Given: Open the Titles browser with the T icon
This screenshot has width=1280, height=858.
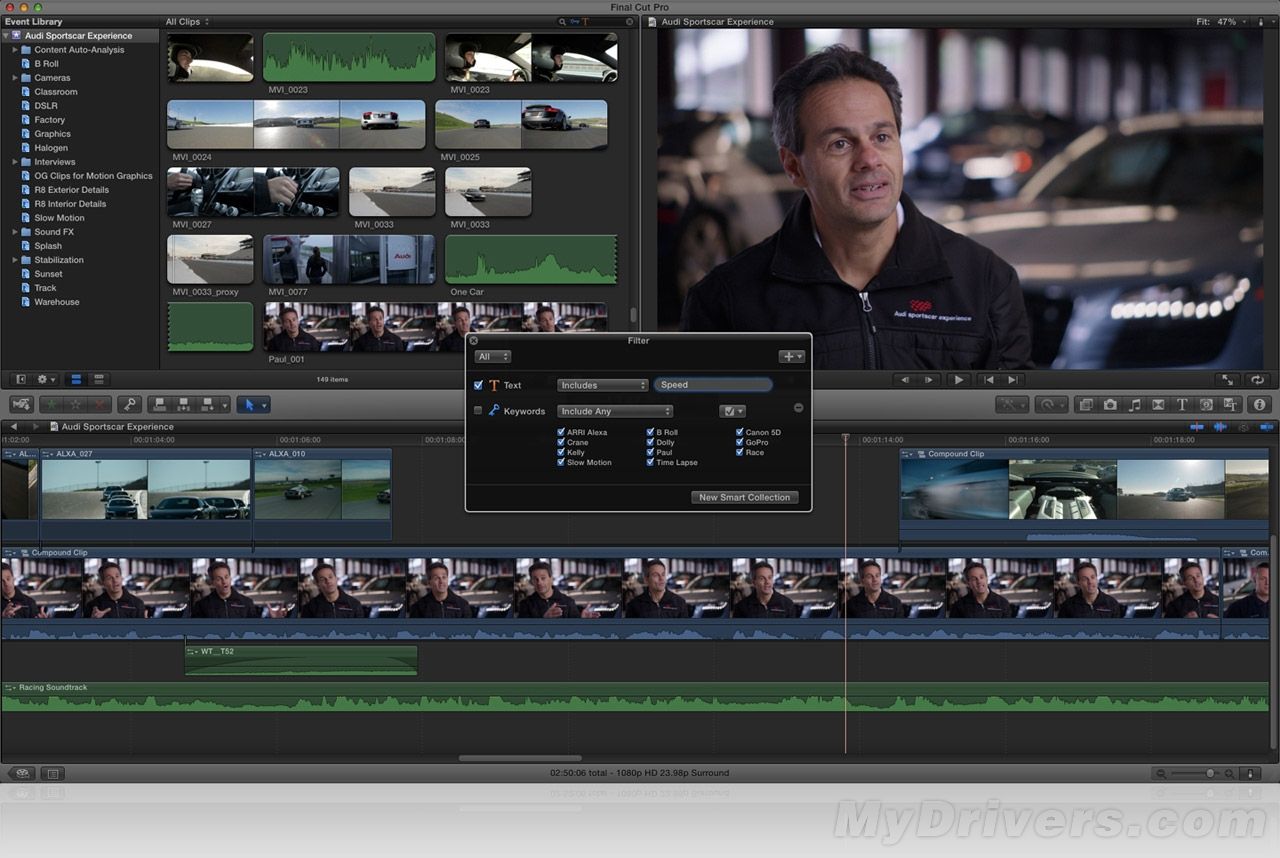Looking at the screenshot, I should 1182,404.
